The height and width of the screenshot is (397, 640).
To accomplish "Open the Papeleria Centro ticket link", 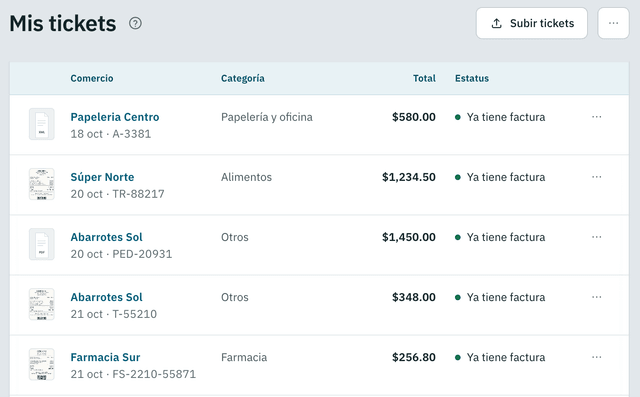I will click(x=115, y=117).
